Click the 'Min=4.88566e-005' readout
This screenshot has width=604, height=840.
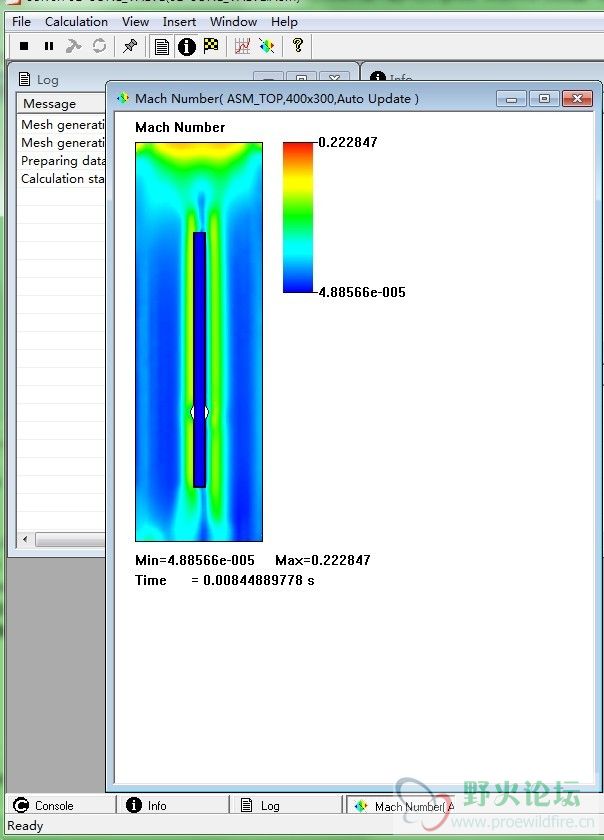click(x=195, y=560)
